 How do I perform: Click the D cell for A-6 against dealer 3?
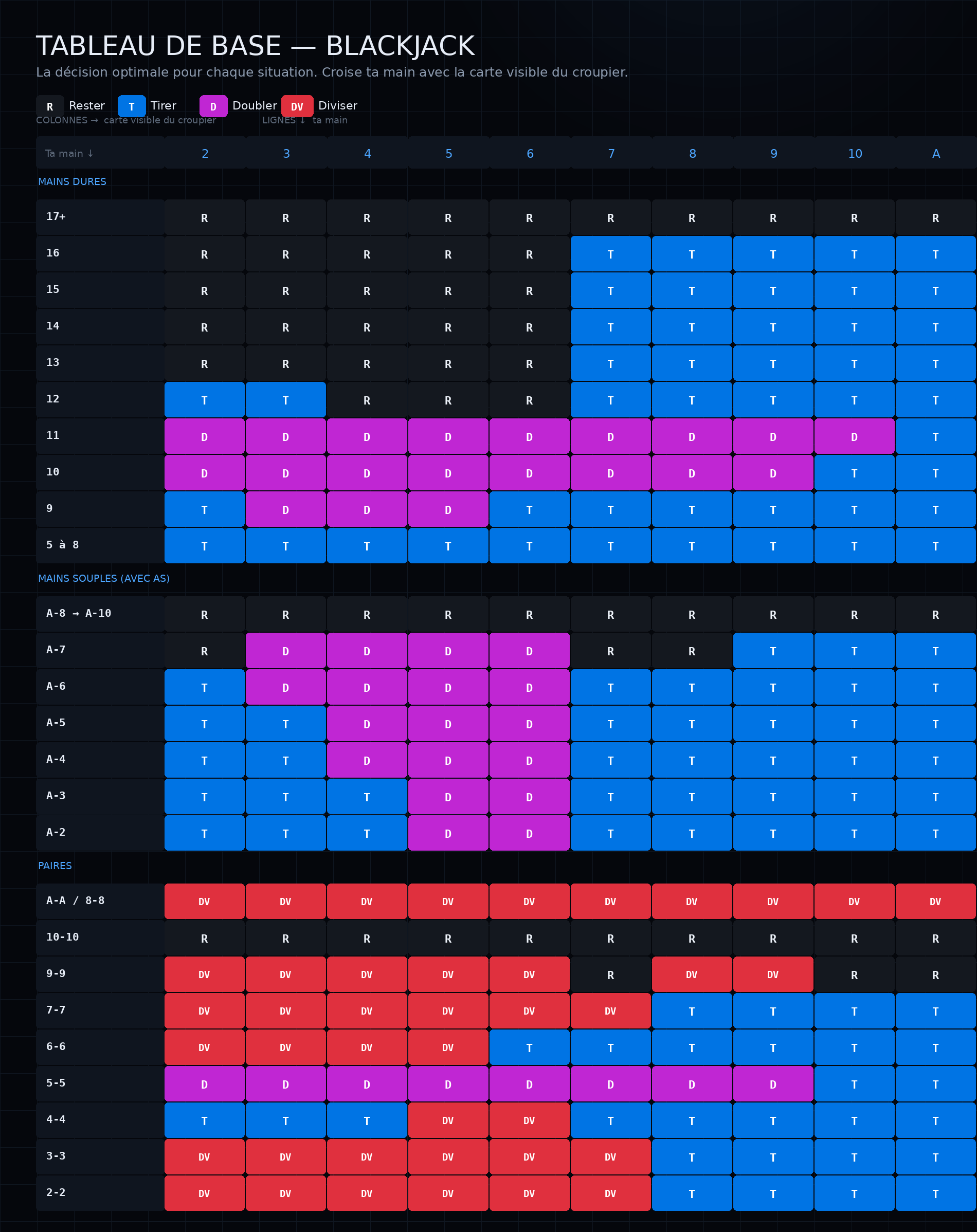(x=286, y=687)
